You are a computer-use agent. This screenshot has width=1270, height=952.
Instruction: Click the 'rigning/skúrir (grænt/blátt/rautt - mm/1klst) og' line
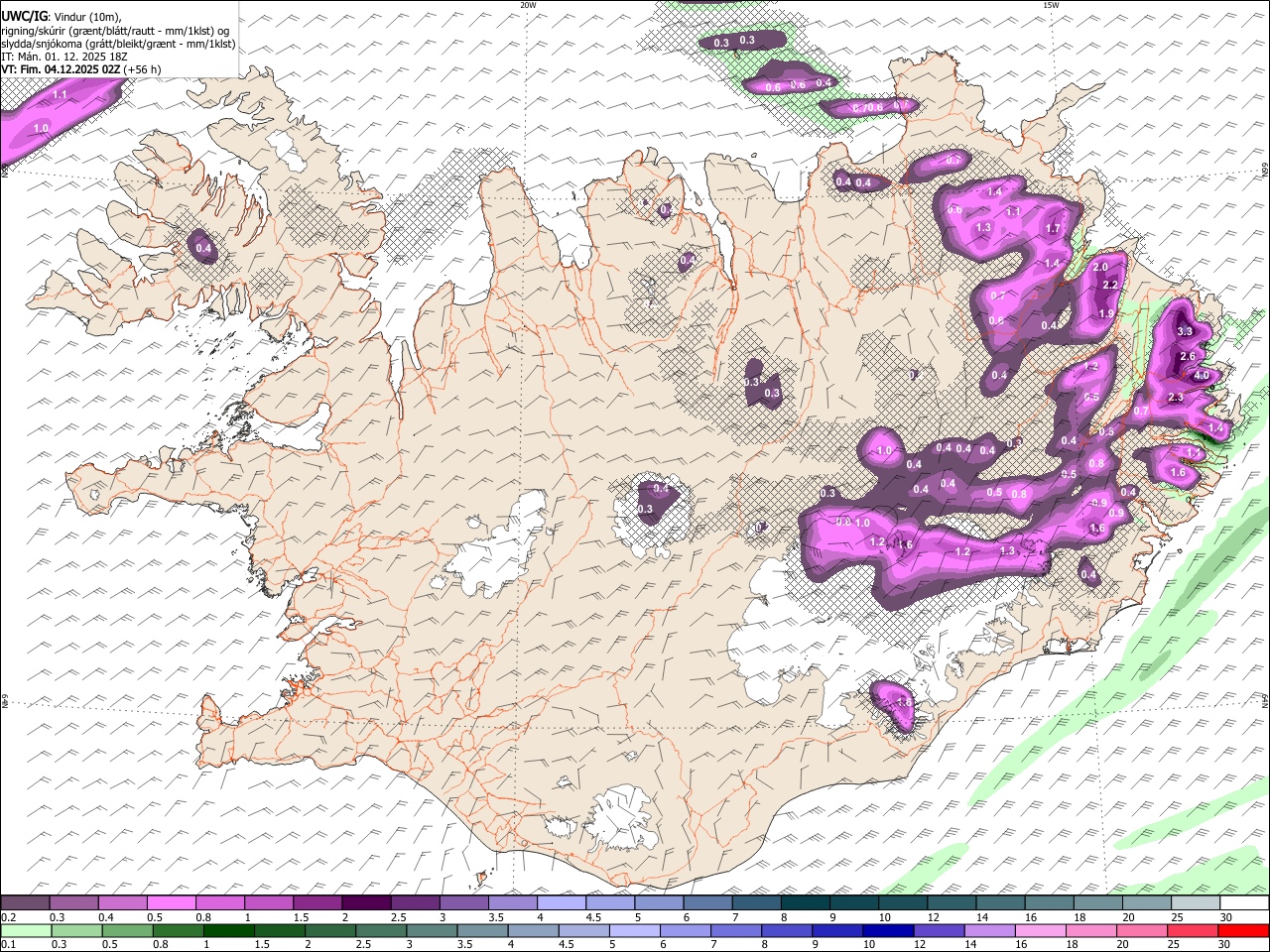(x=115, y=30)
